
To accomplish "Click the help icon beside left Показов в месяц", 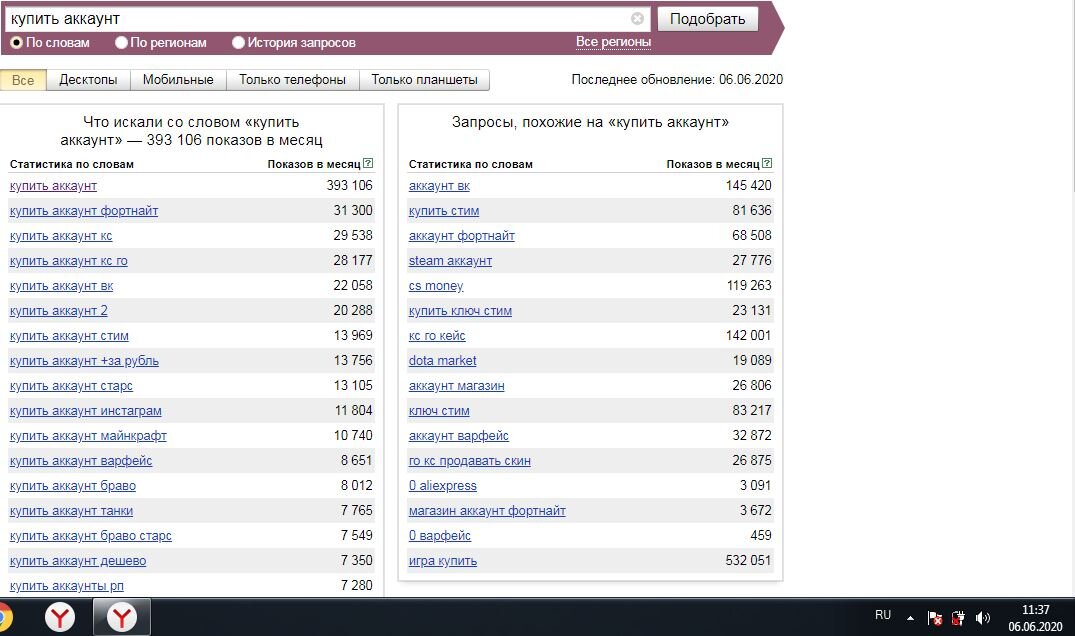I will tap(368, 163).
